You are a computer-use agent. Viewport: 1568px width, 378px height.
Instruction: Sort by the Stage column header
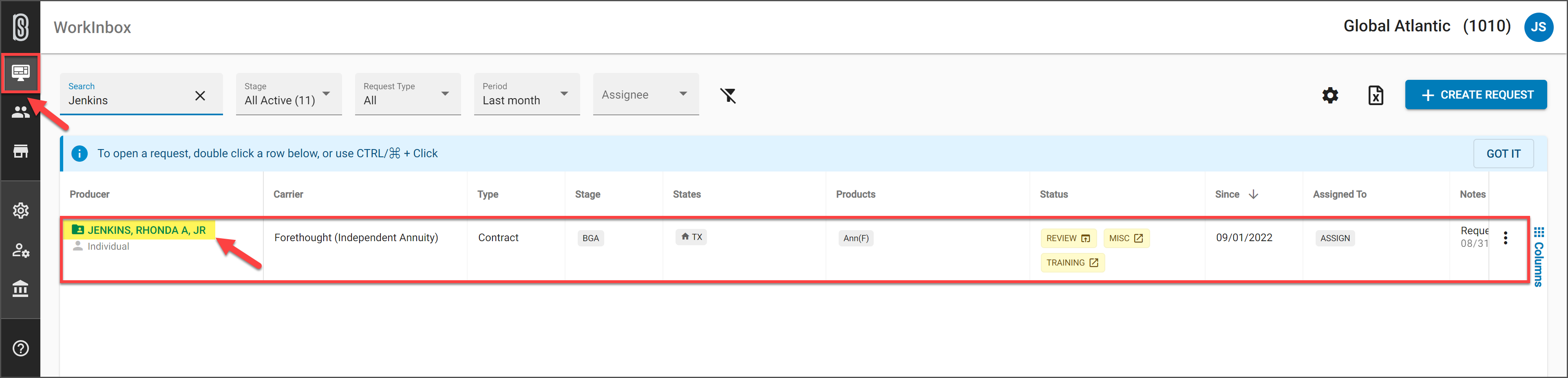[587, 194]
